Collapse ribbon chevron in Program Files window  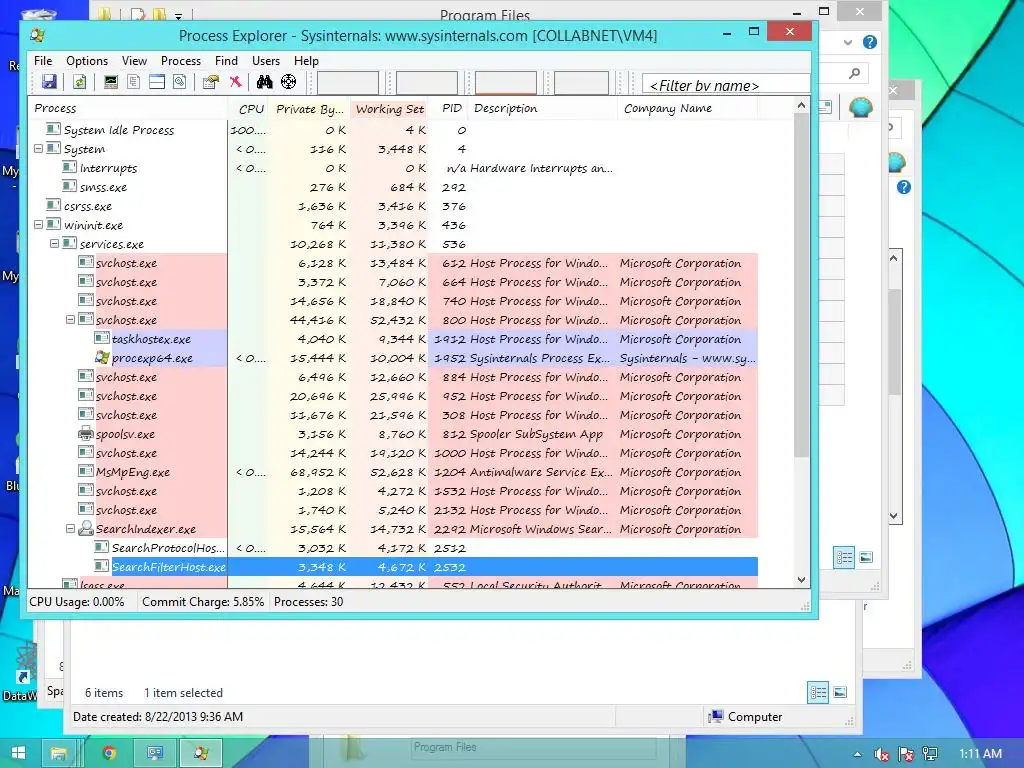click(x=848, y=42)
